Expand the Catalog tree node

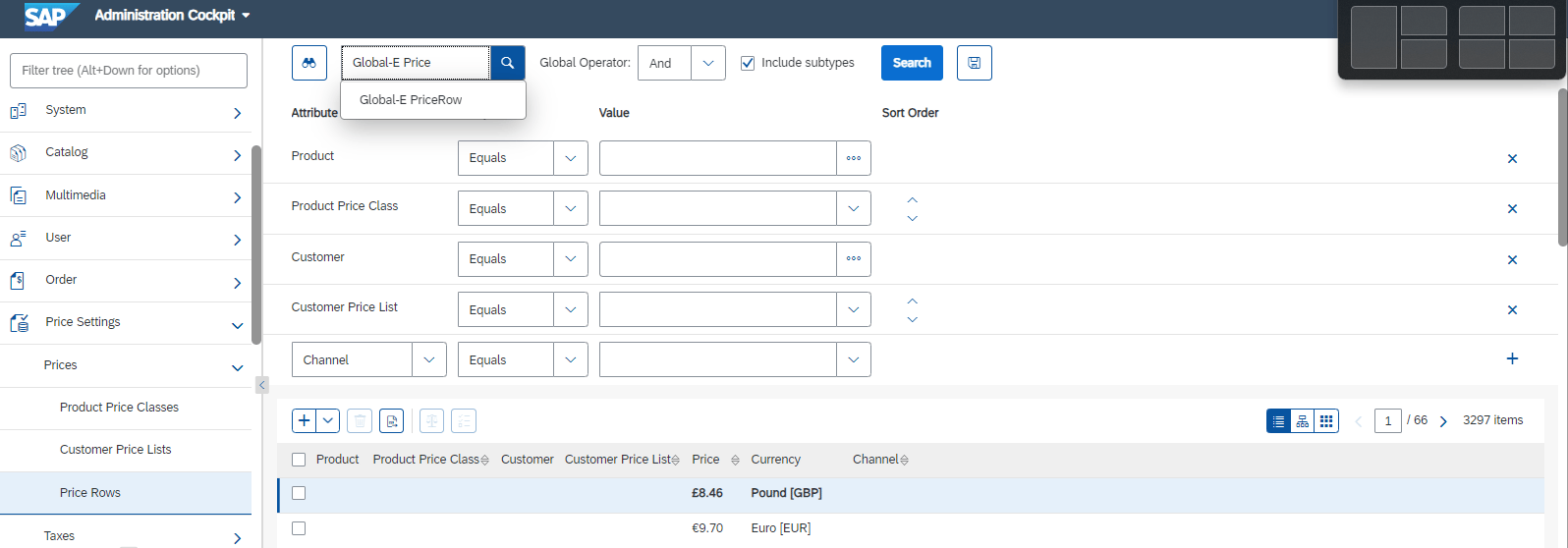pyautogui.click(x=237, y=155)
